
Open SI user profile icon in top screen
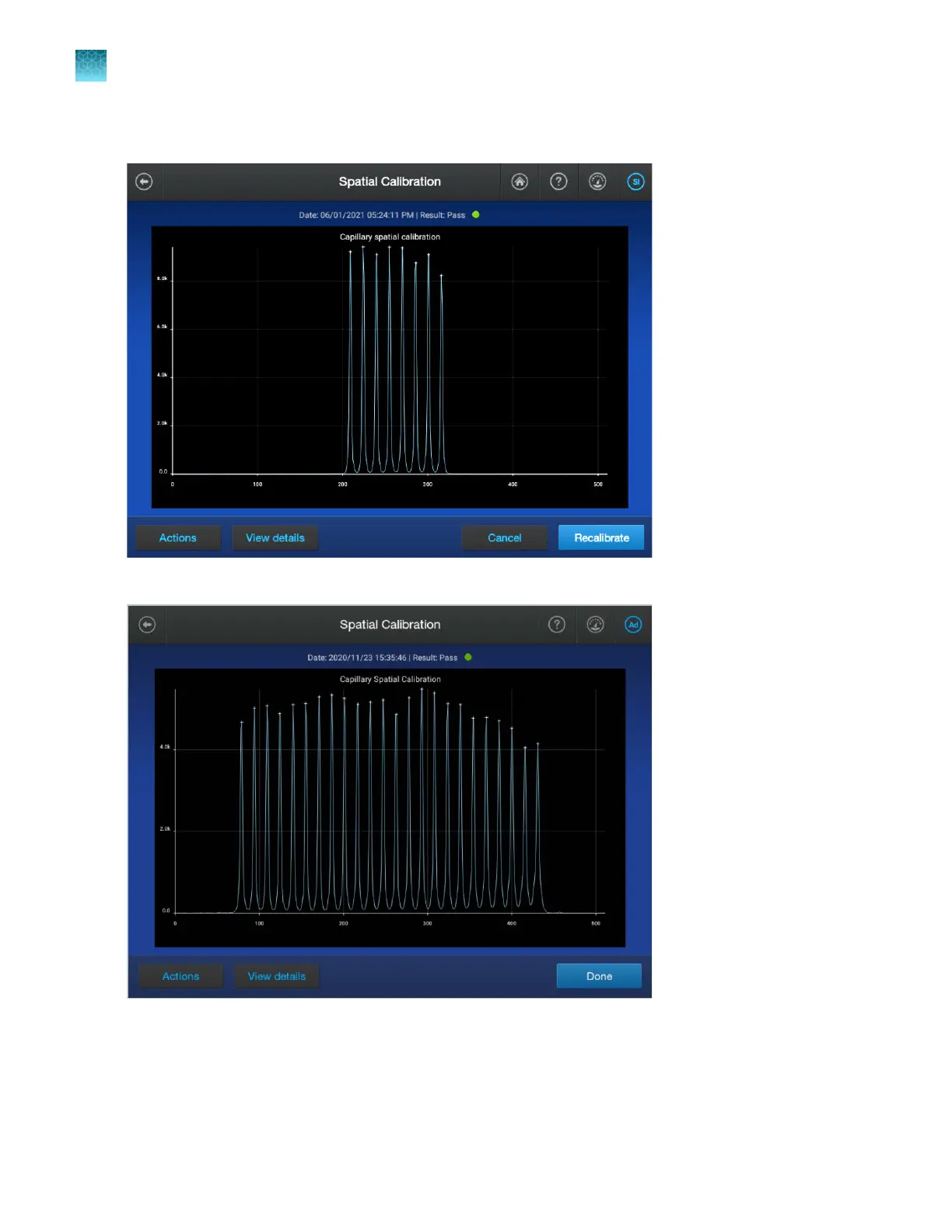[x=635, y=181]
